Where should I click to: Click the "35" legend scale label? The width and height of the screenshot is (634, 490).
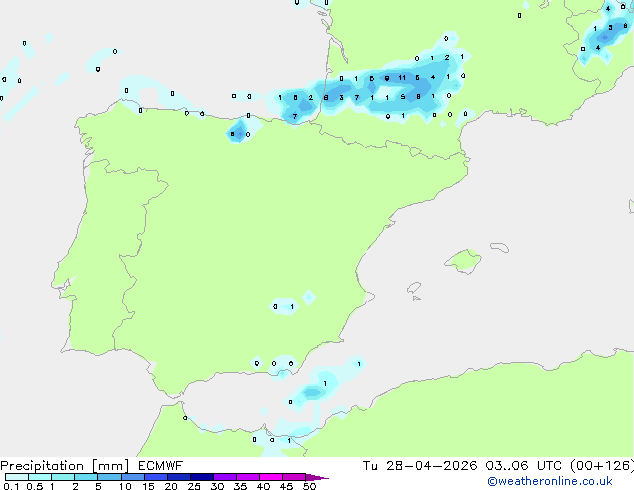pos(240,486)
